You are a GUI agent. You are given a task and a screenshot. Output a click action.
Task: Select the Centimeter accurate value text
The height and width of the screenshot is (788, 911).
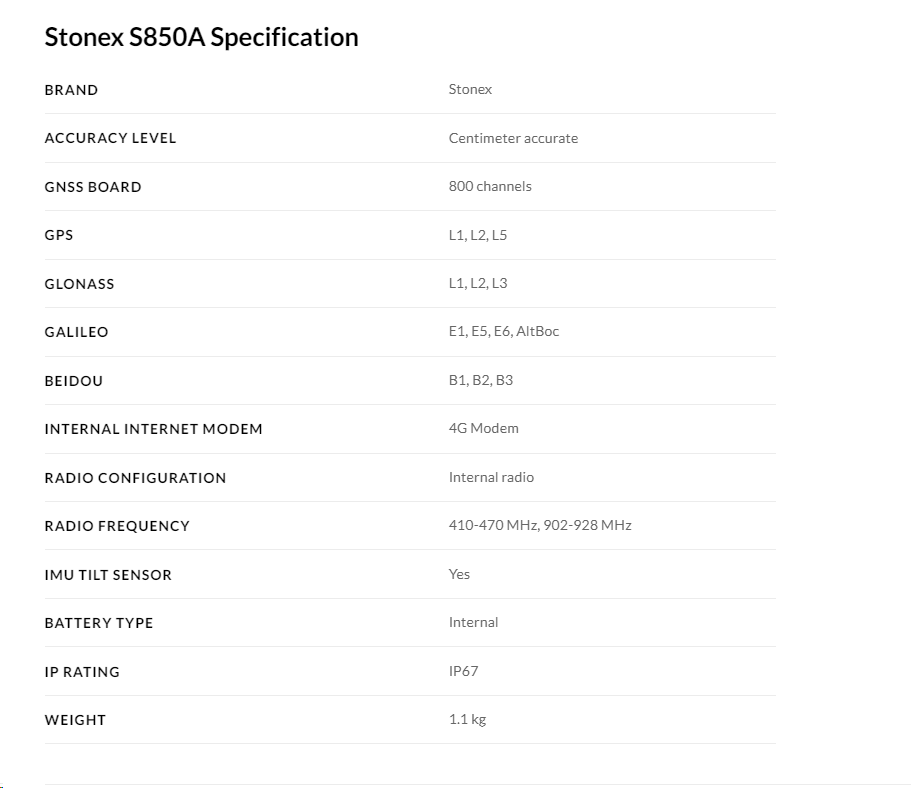[513, 138]
